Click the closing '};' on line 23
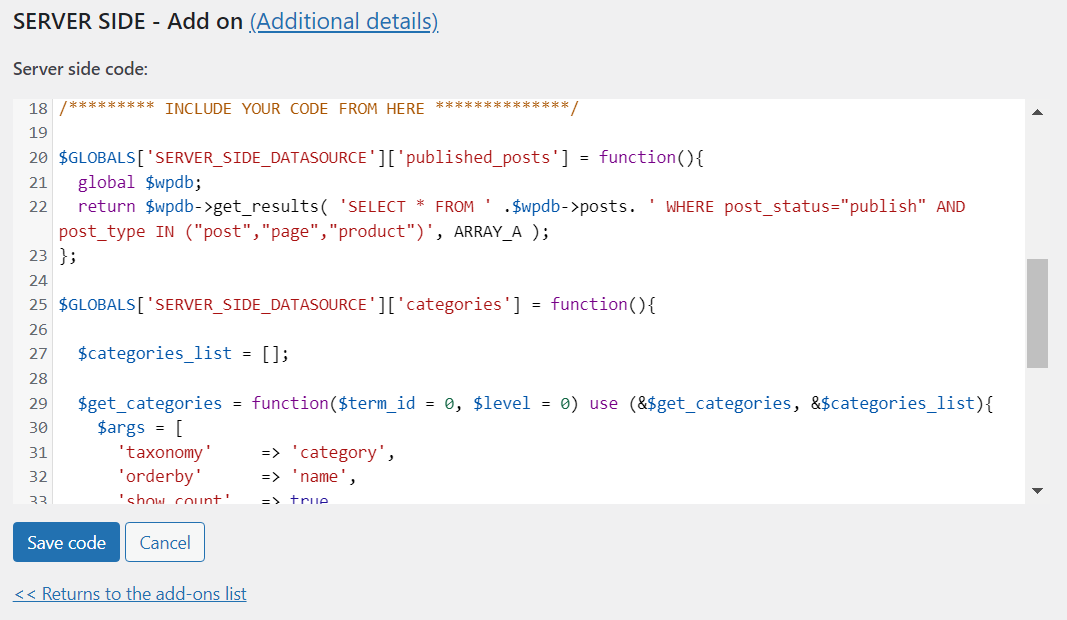This screenshot has width=1067, height=620. [x=68, y=256]
